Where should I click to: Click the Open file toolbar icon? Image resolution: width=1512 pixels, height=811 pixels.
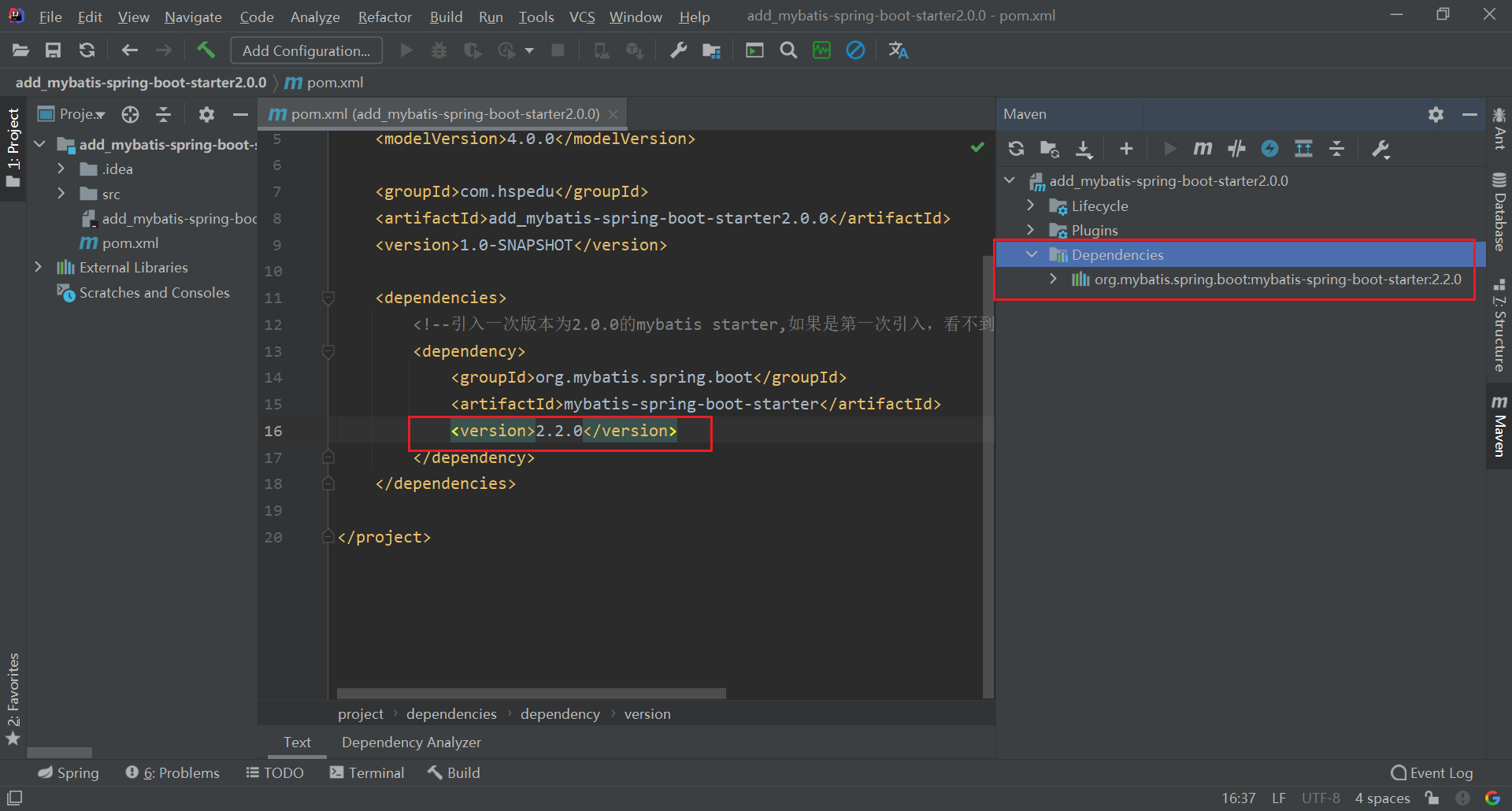point(20,50)
